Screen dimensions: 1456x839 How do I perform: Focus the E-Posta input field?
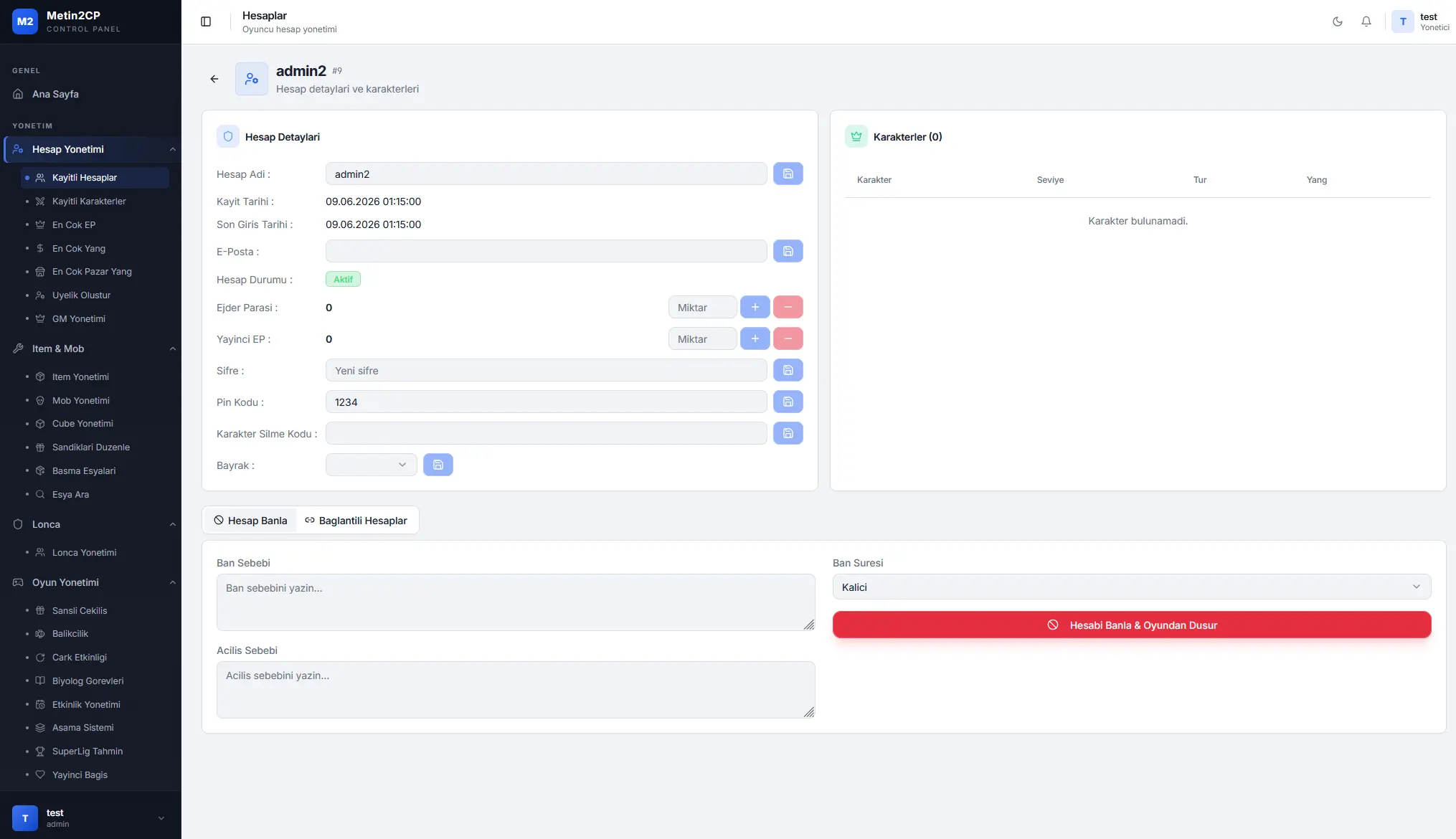(x=547, y=251)
